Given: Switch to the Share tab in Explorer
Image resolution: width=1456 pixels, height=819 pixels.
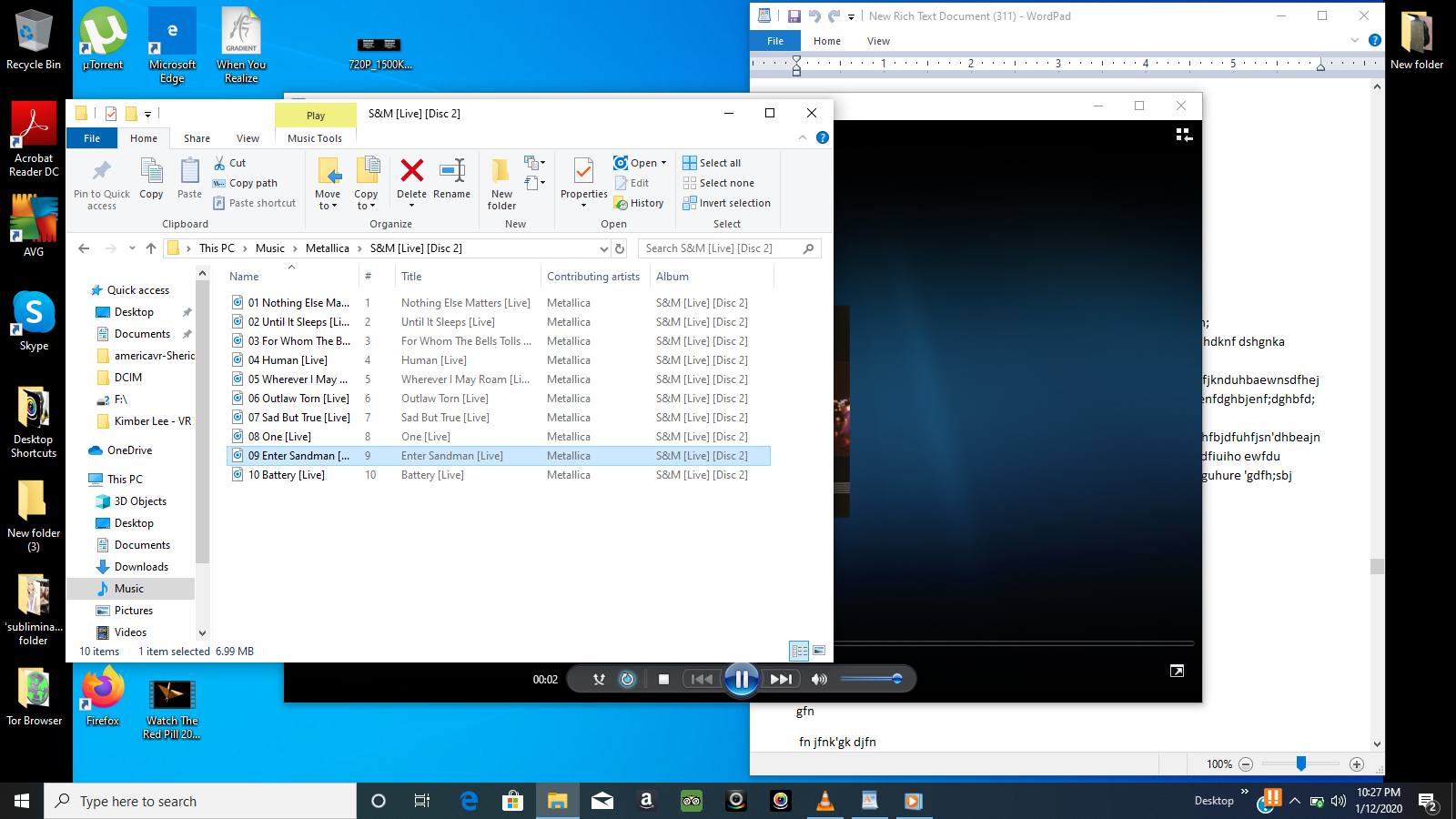Looking at the screenshot, I should click(197, 138).
